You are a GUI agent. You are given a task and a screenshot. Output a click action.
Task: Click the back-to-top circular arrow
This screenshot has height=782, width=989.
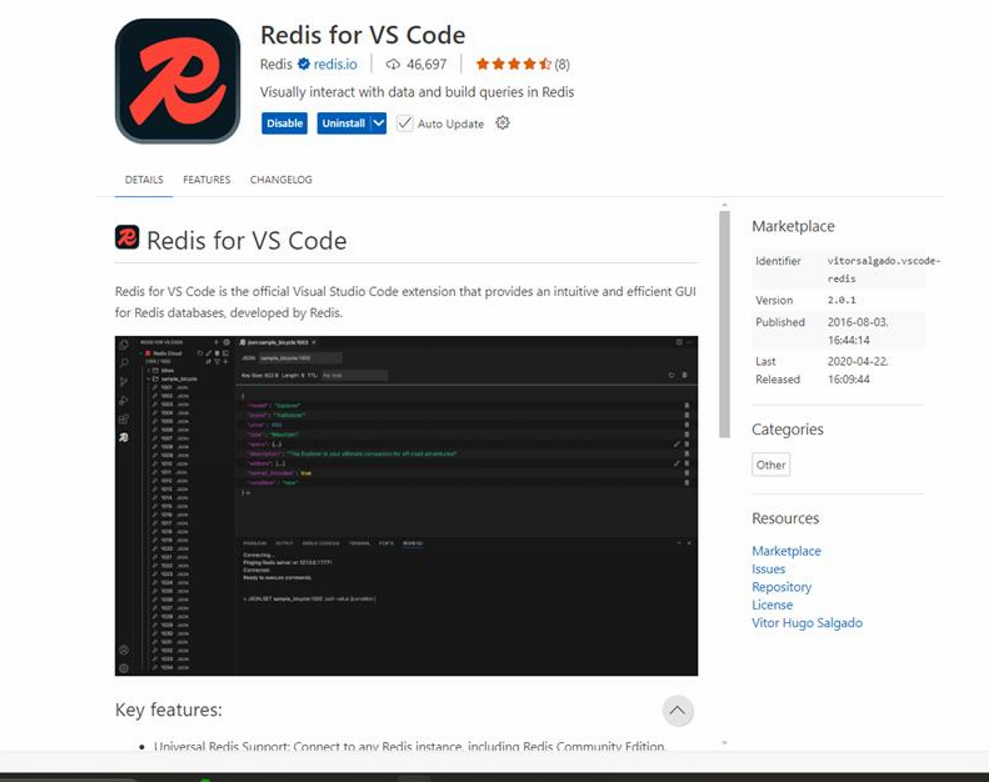point(678,710)
